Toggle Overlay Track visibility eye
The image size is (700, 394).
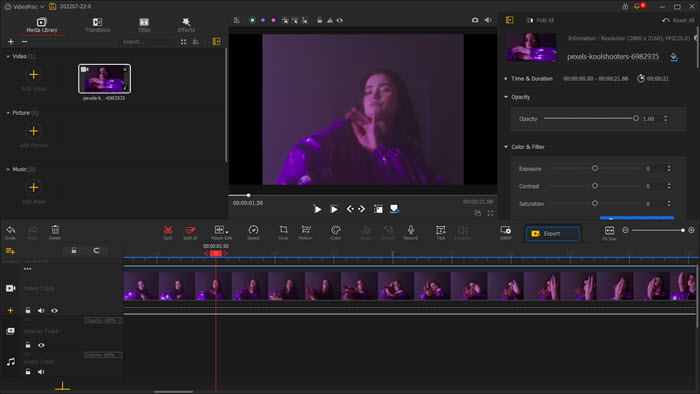pos(41,345)
